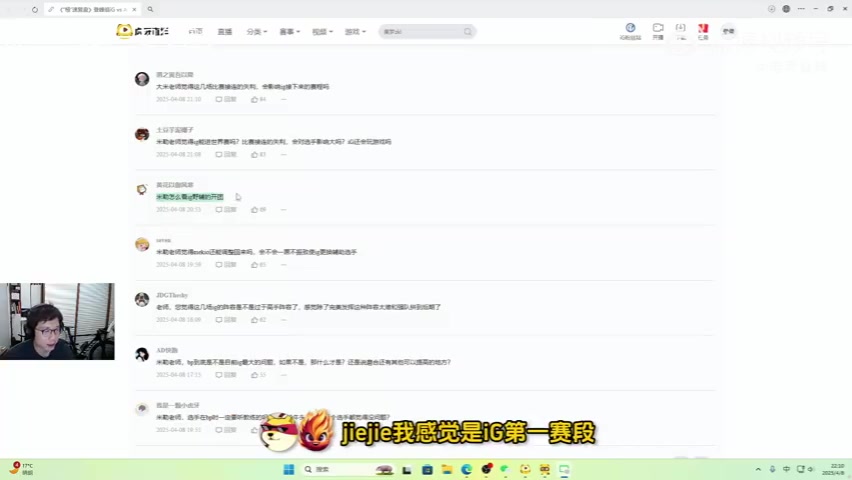Go to the 直播 nav item

(225, 31)
